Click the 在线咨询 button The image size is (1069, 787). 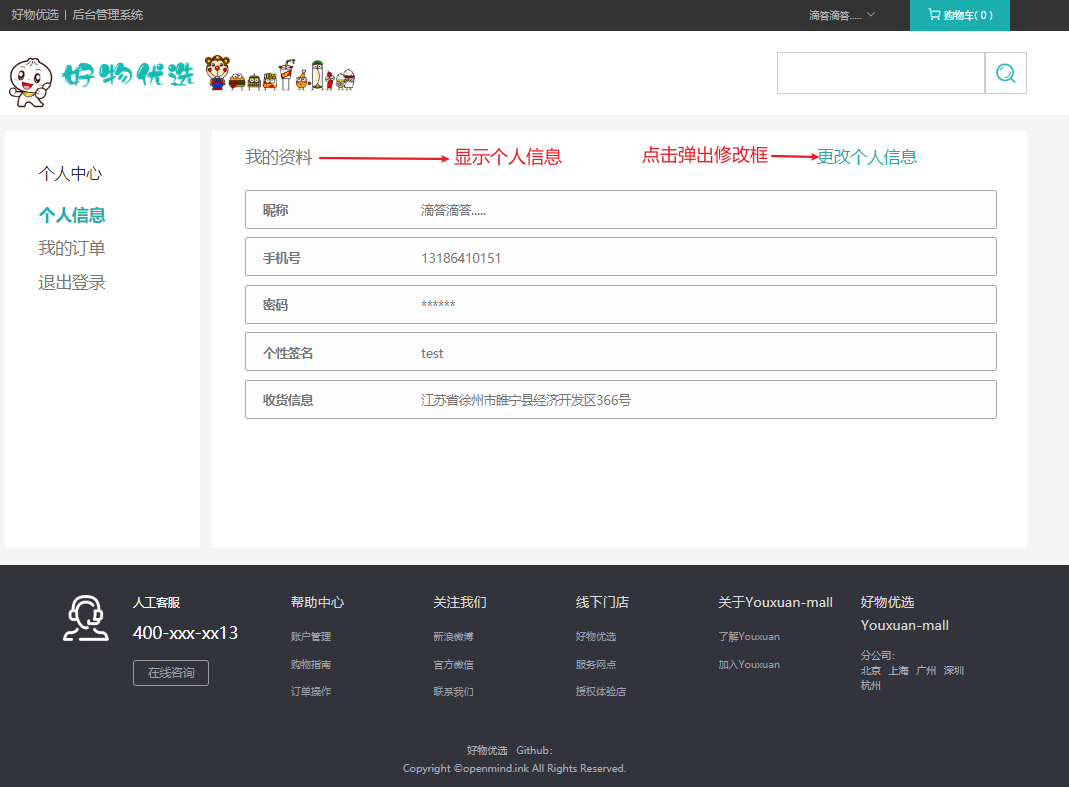tap(170, 673)
